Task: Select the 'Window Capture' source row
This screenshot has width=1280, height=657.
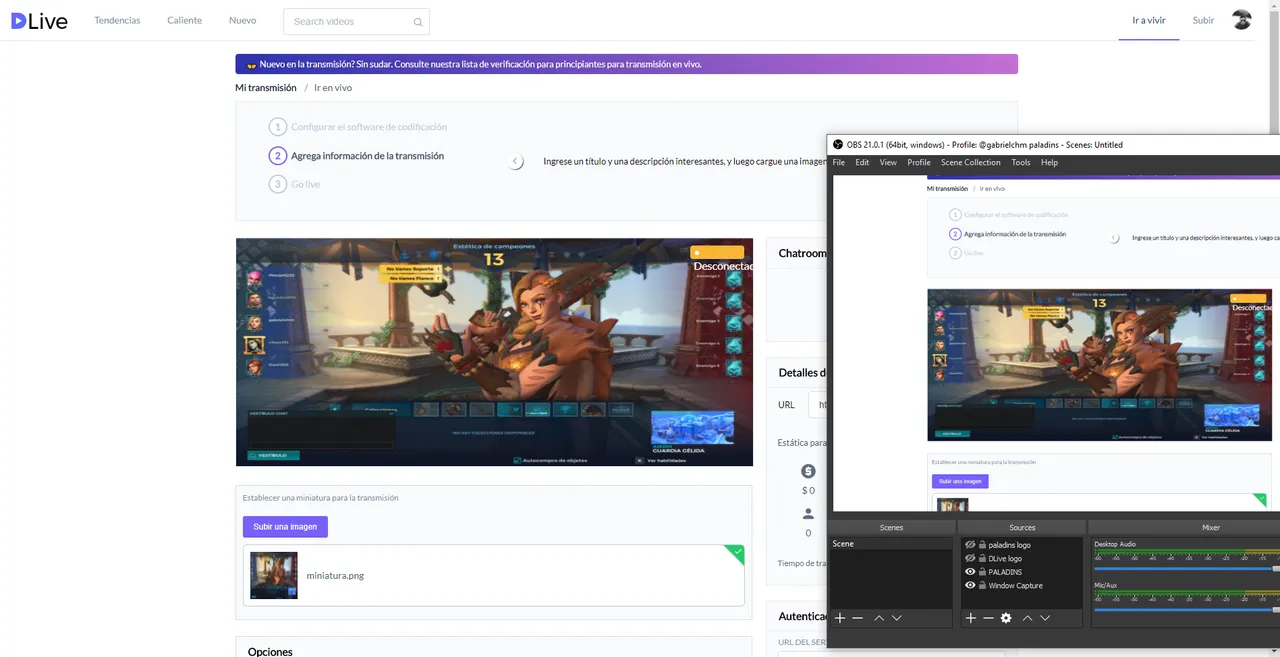Action: coord(1022,585)
